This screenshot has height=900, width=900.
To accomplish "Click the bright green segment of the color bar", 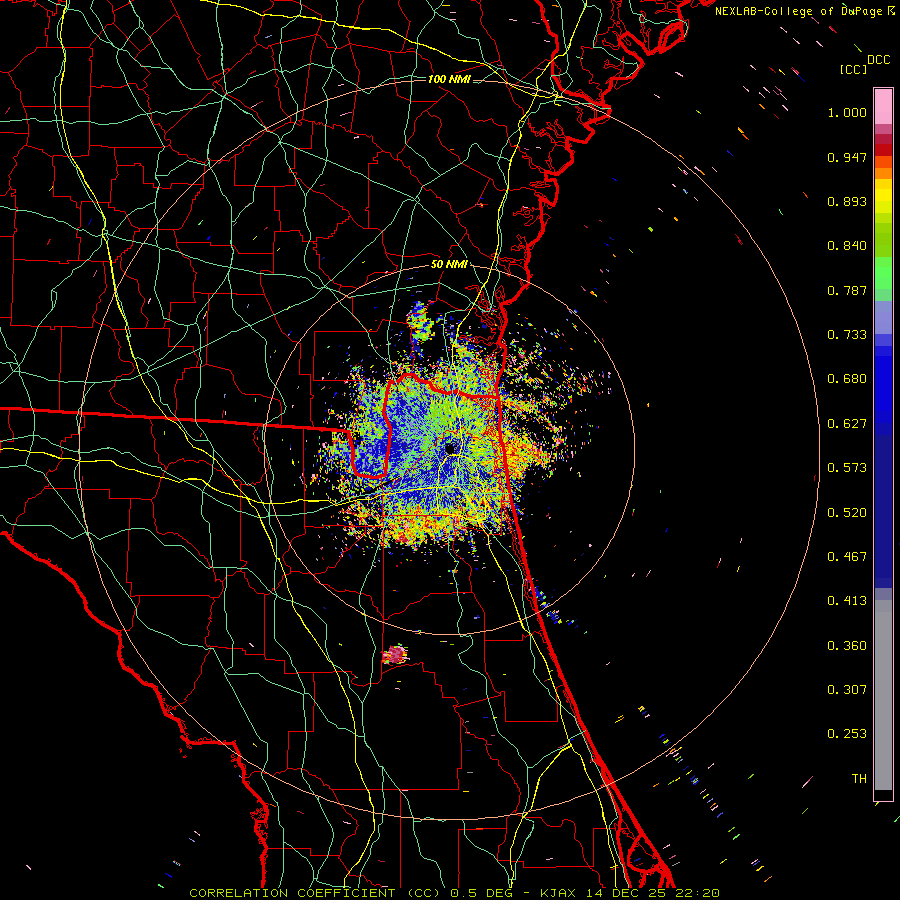I will coord(883,273).
